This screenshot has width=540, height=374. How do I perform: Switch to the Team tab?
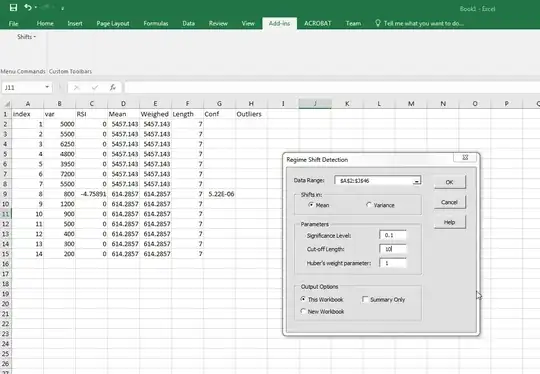click(x=353, y=23)
